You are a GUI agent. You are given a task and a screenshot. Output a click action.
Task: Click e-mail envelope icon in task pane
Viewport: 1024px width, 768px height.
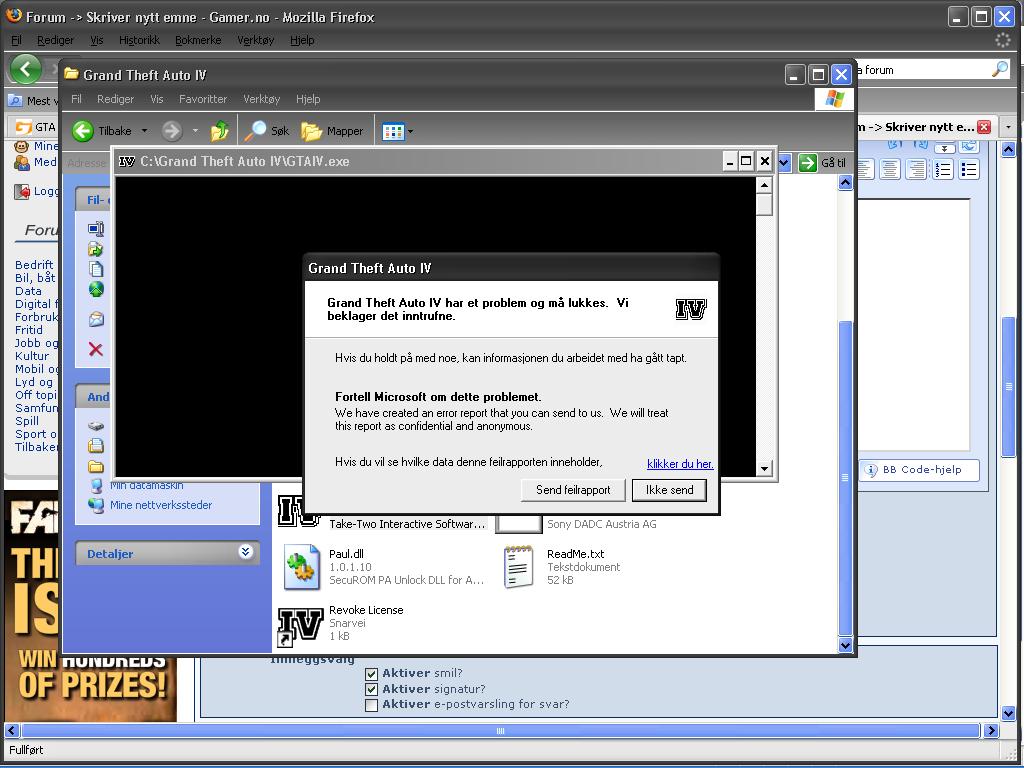[96, 319]
